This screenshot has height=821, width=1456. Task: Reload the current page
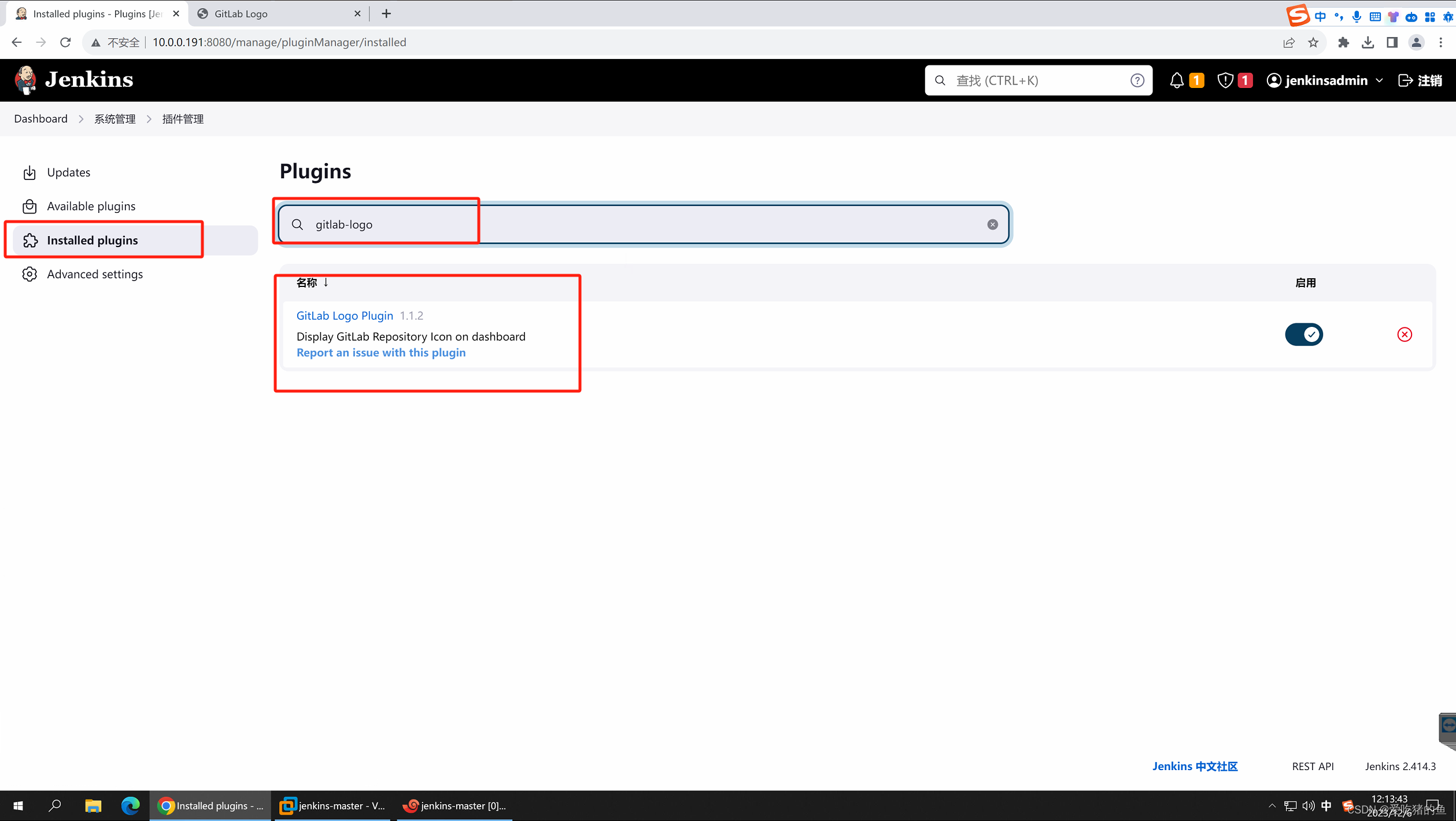pyautogui.click(x=65, y=42)
